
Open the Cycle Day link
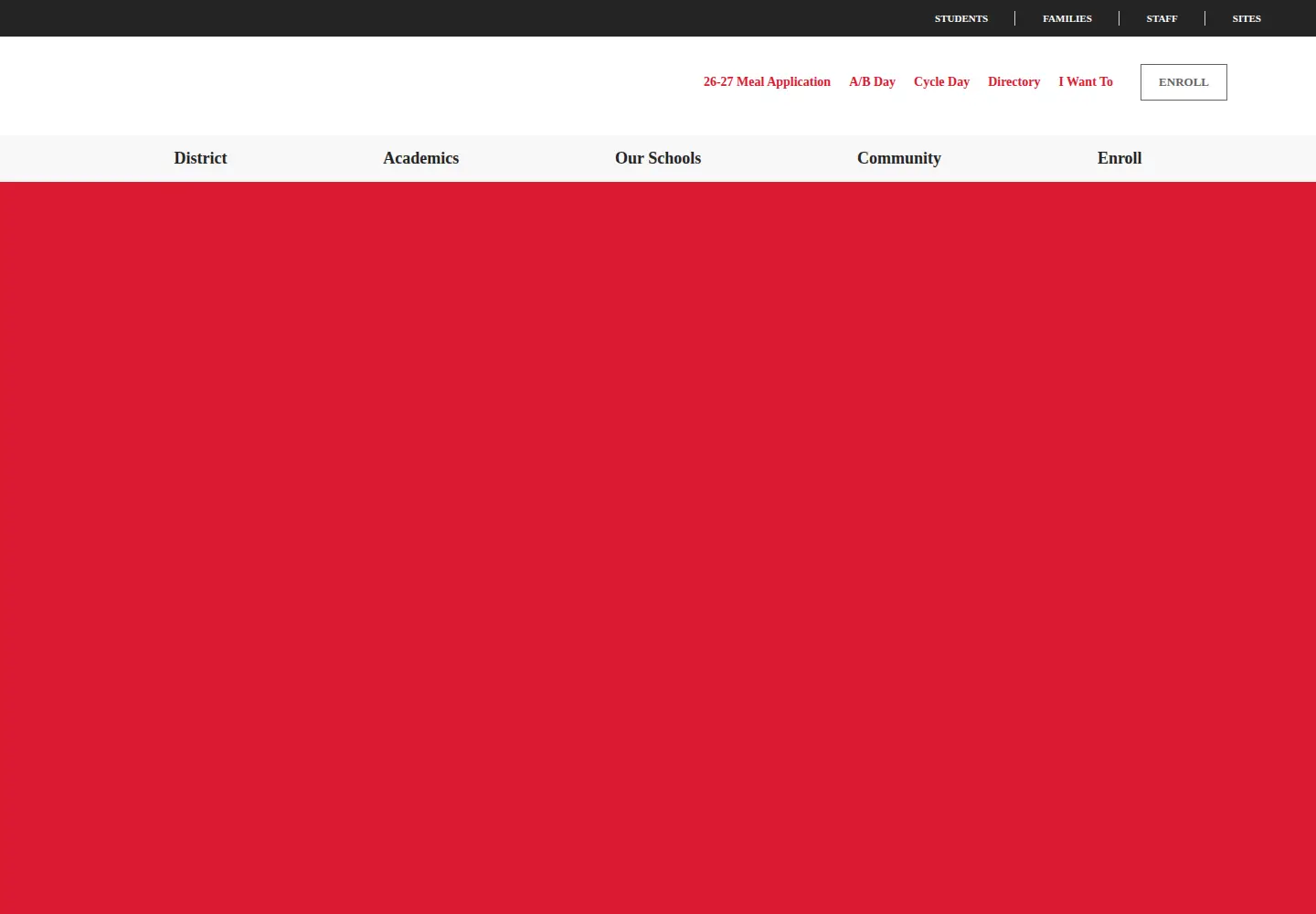(x=941, y=81)
